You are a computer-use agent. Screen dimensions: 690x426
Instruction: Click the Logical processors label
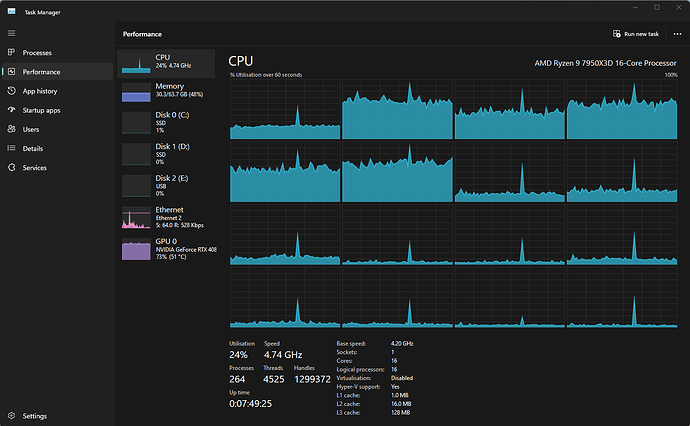[x=360, y=370]
